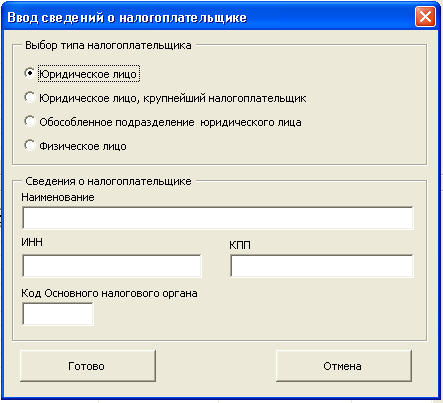Click the Готово button

[x=88, y=366]
